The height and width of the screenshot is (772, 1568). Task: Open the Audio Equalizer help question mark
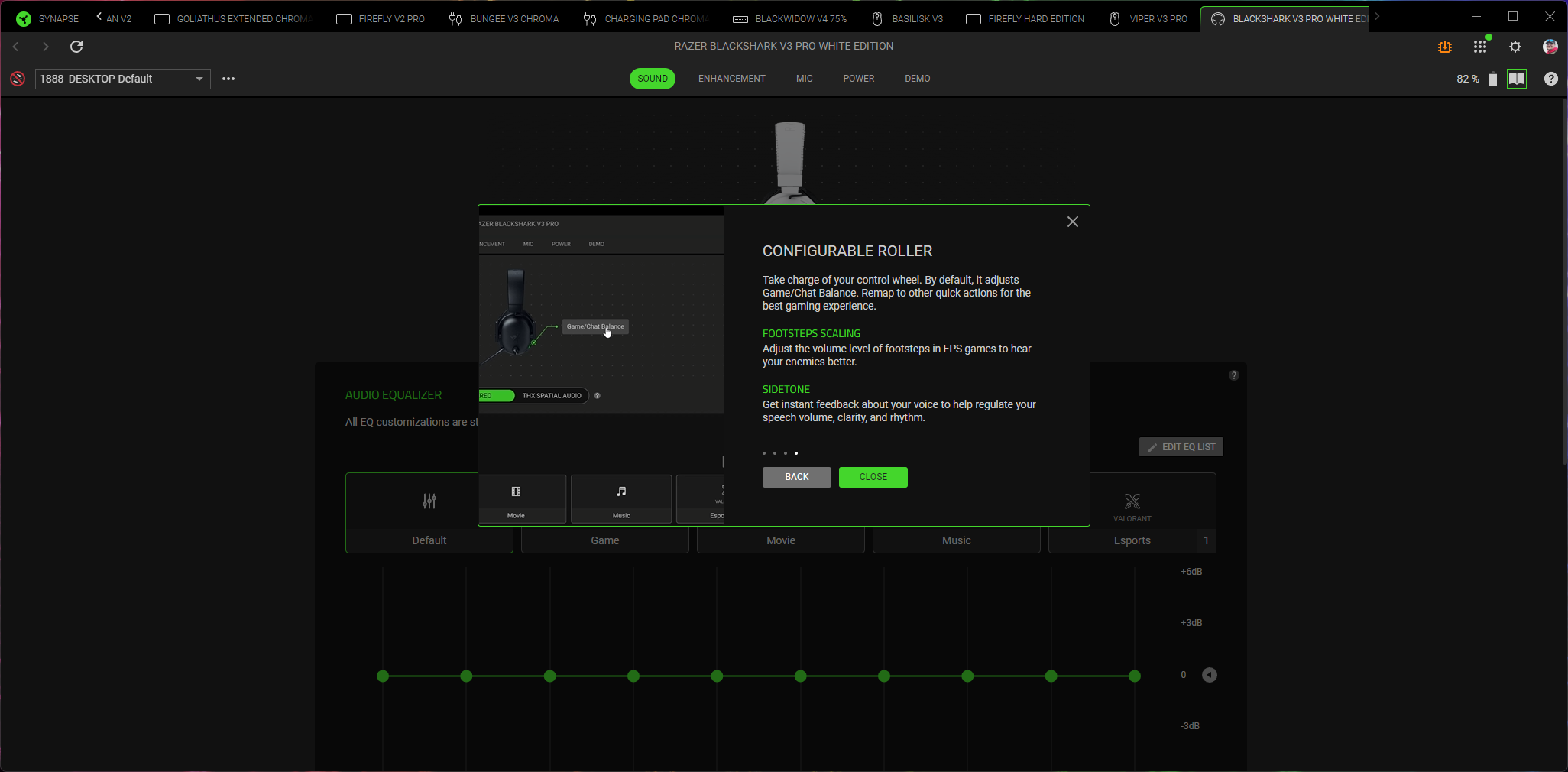coord(1233,375)
